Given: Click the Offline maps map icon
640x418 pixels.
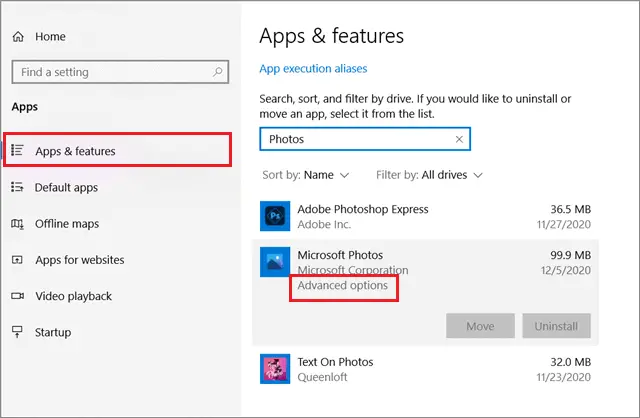Looking at the screenshot, I should point(17,224).
